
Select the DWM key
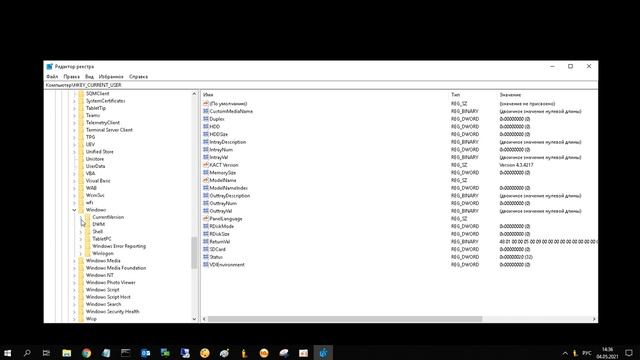click(99, 224)
